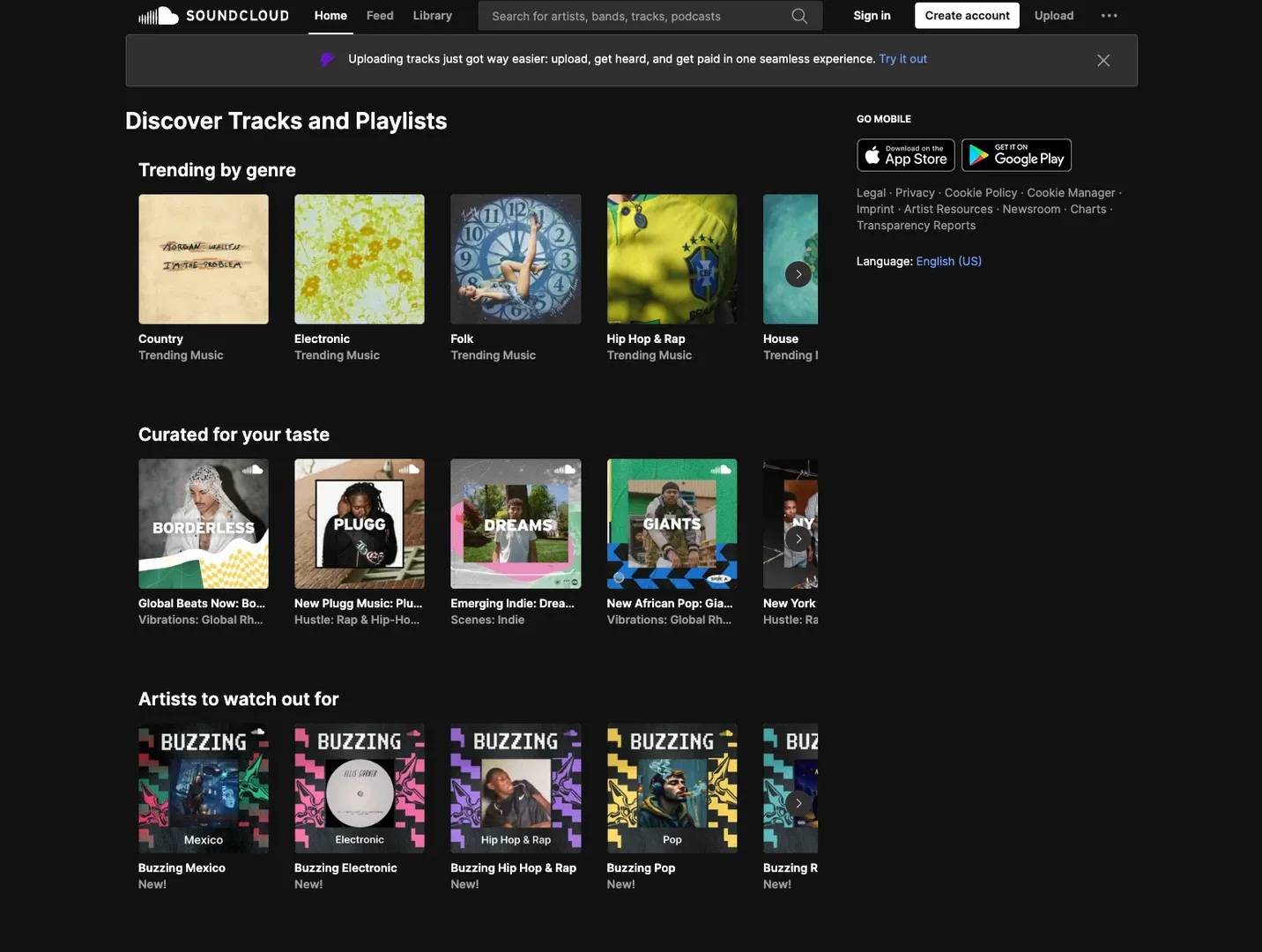Open the Country trending music thumbnail
Viewport: 1262px width, 952px height.
(x=204, y=259)
